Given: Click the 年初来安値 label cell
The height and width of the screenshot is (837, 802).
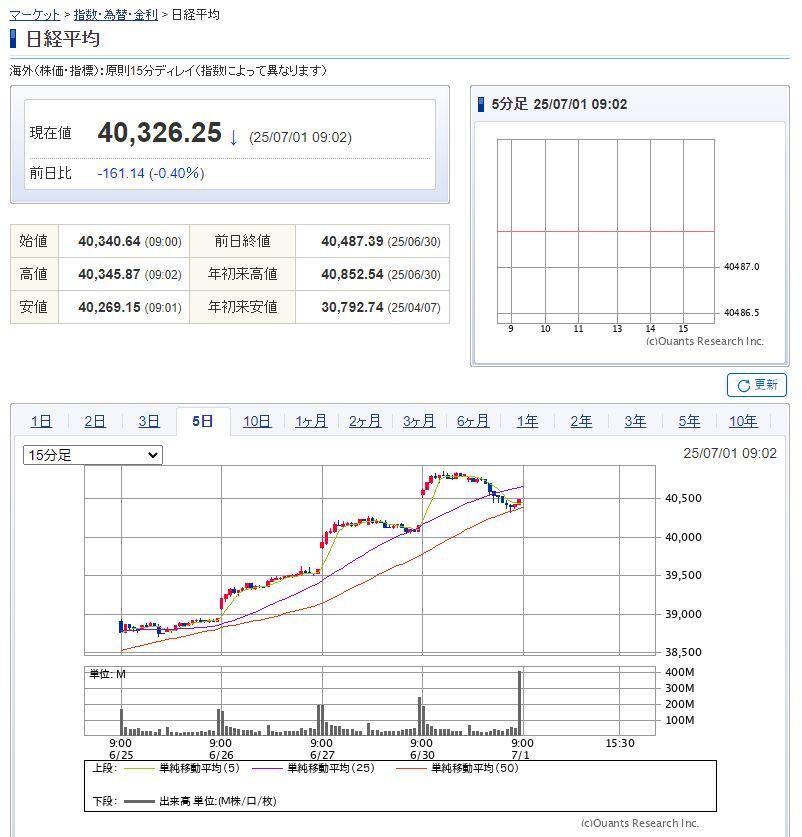Looking at the screenshot, I should coord(242,307).
